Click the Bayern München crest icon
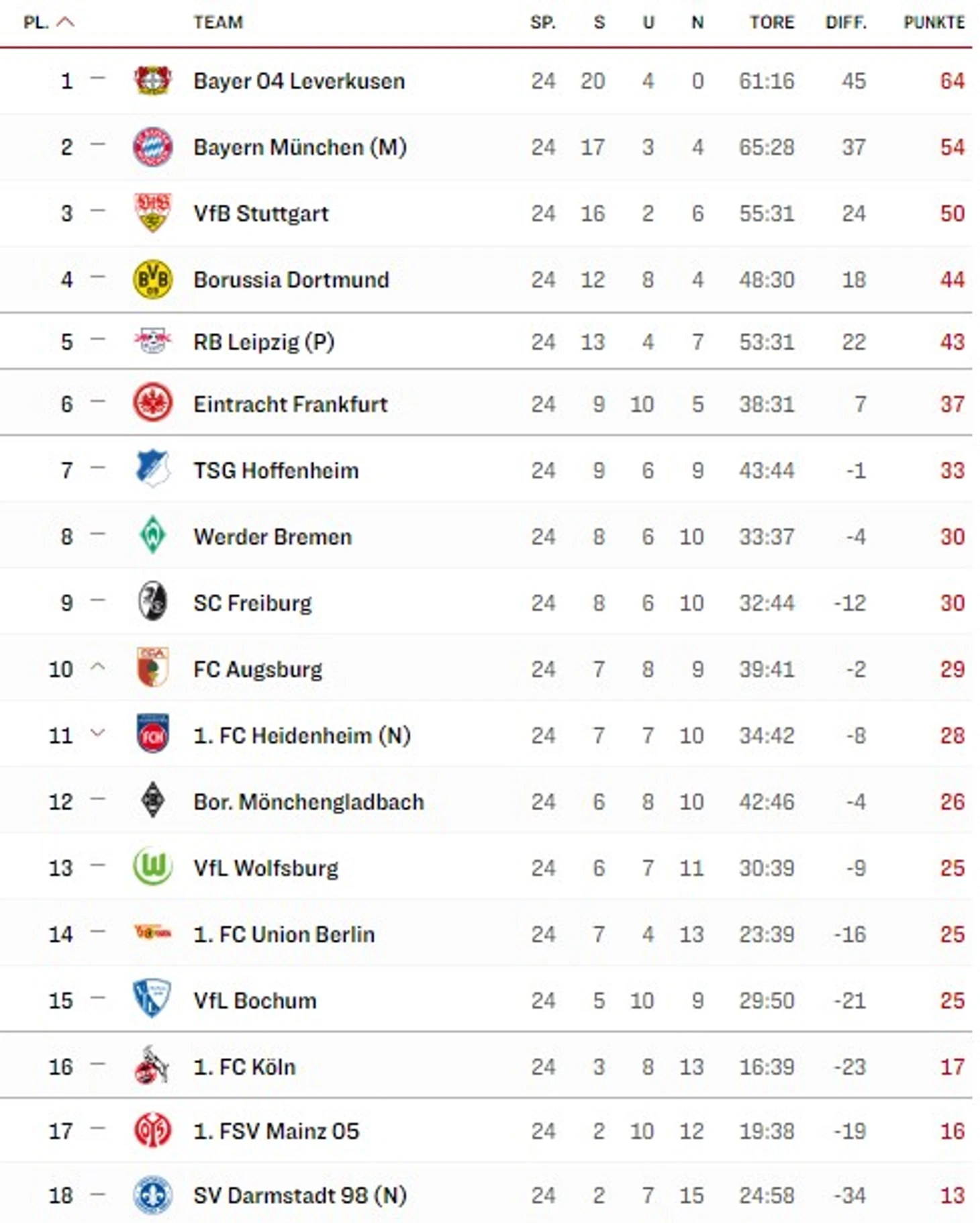Image resolution: width=980 pixels, height=1223 pixels. [152, 147]
